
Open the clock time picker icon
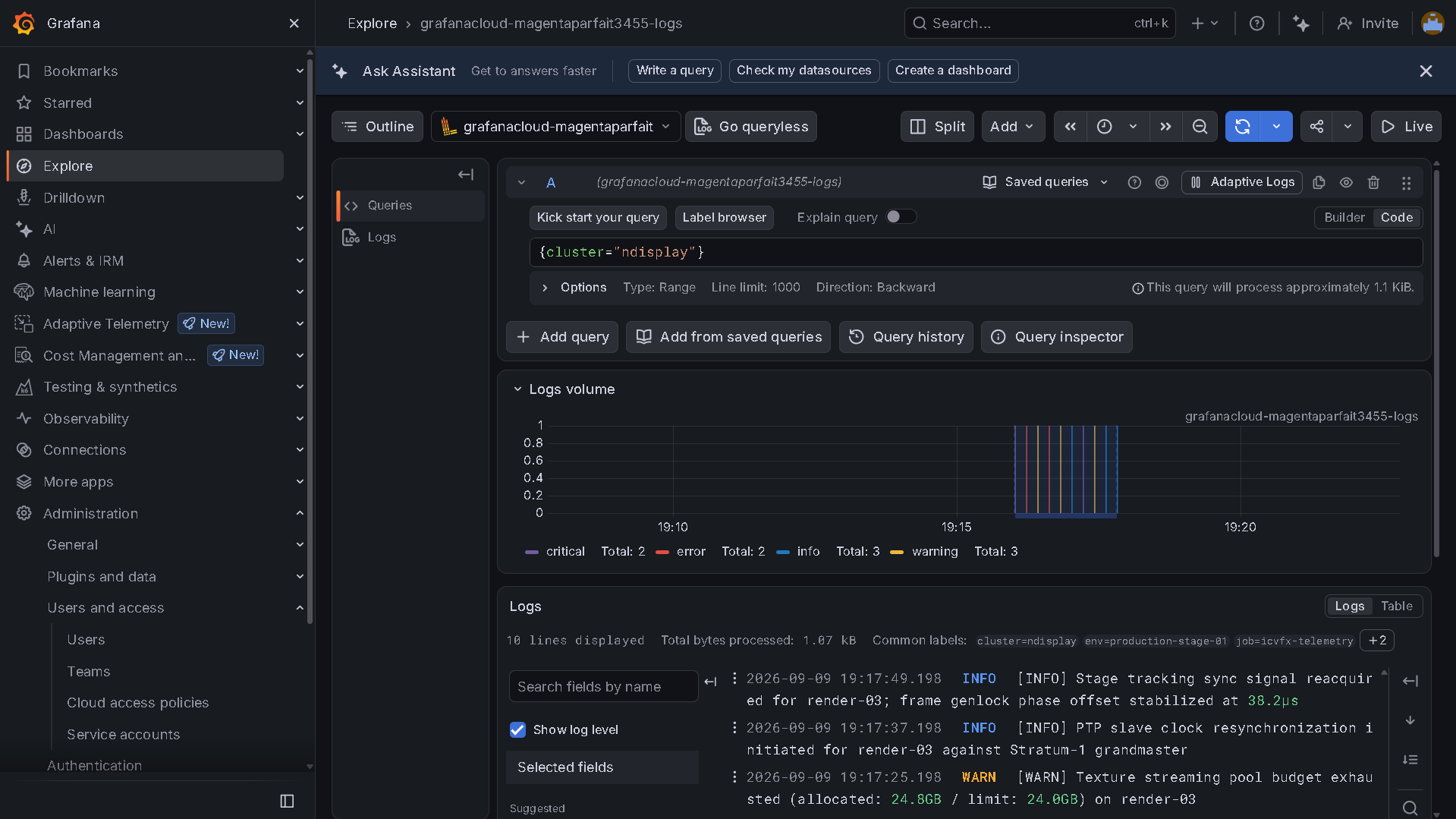(1105, 127)
